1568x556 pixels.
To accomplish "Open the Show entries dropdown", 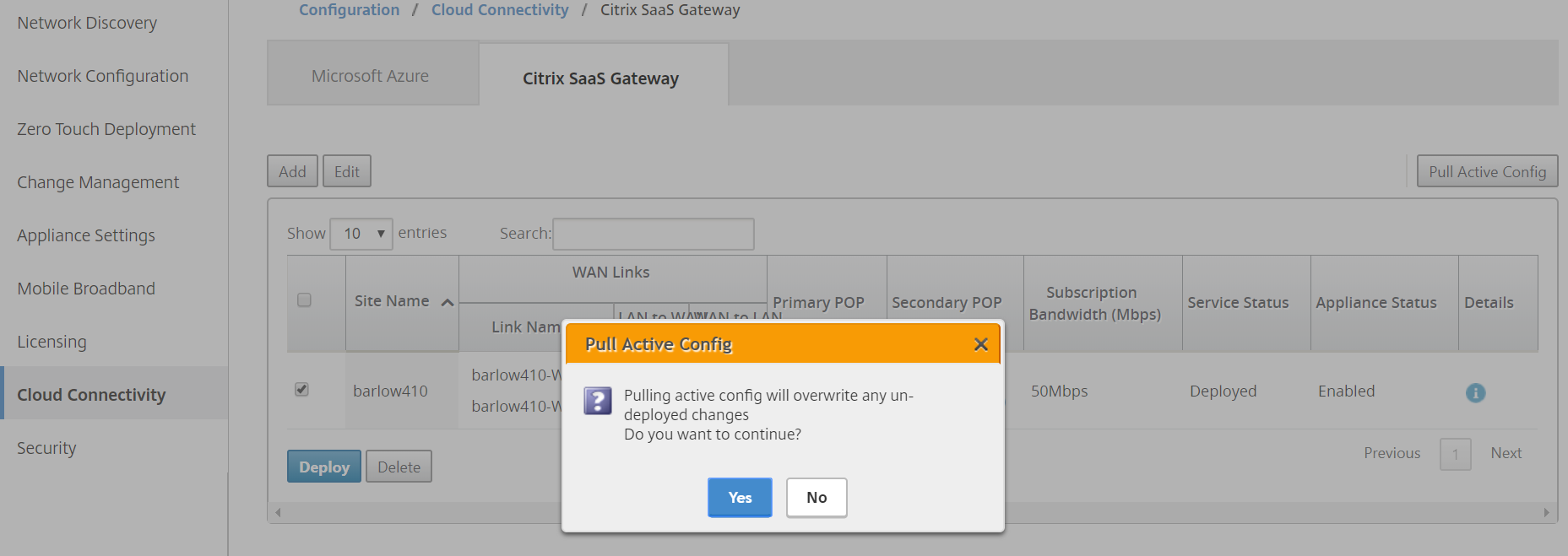I will 361,234.
